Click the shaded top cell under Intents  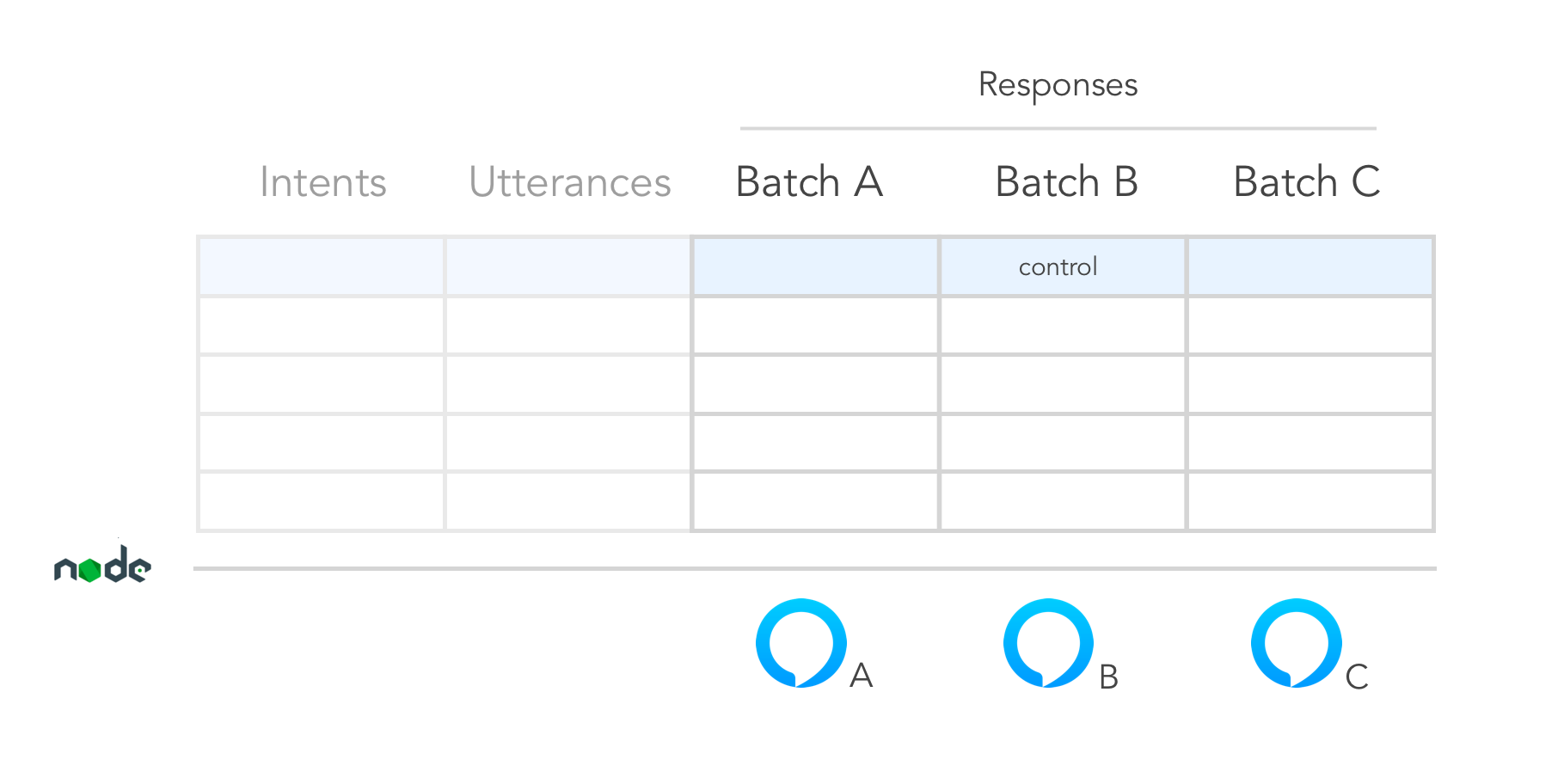click(322, 266)
